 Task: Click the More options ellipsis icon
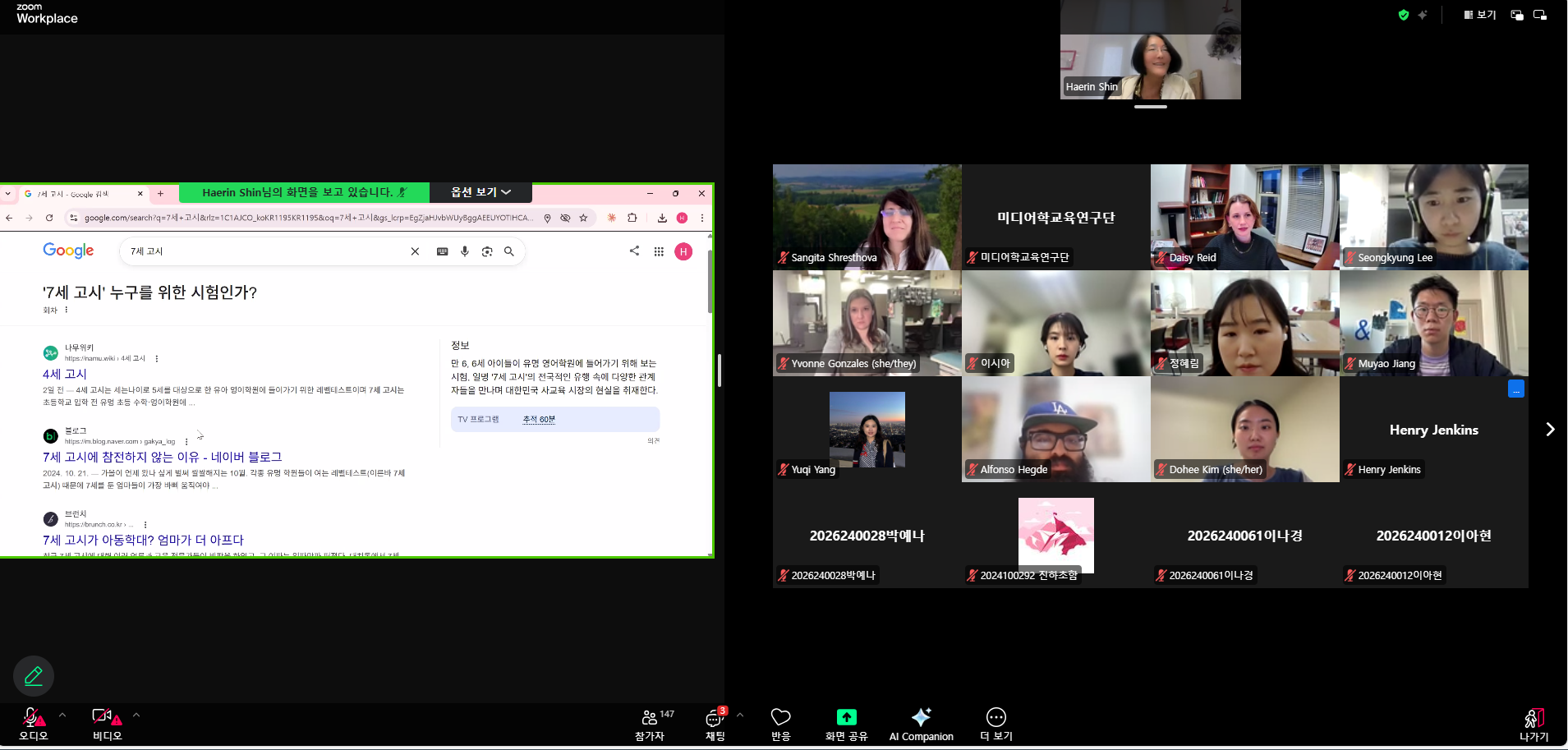[x=996, y=718]
